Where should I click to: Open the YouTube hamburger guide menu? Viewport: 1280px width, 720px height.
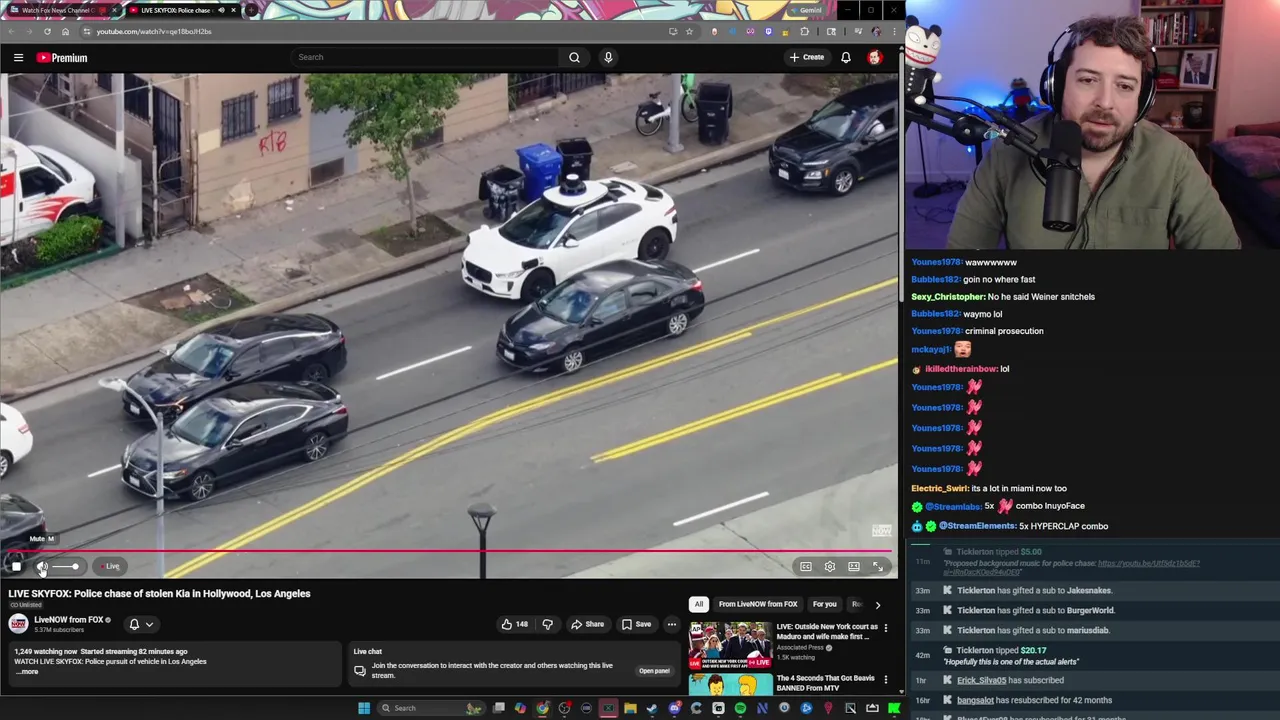click(x=18, y=58)
